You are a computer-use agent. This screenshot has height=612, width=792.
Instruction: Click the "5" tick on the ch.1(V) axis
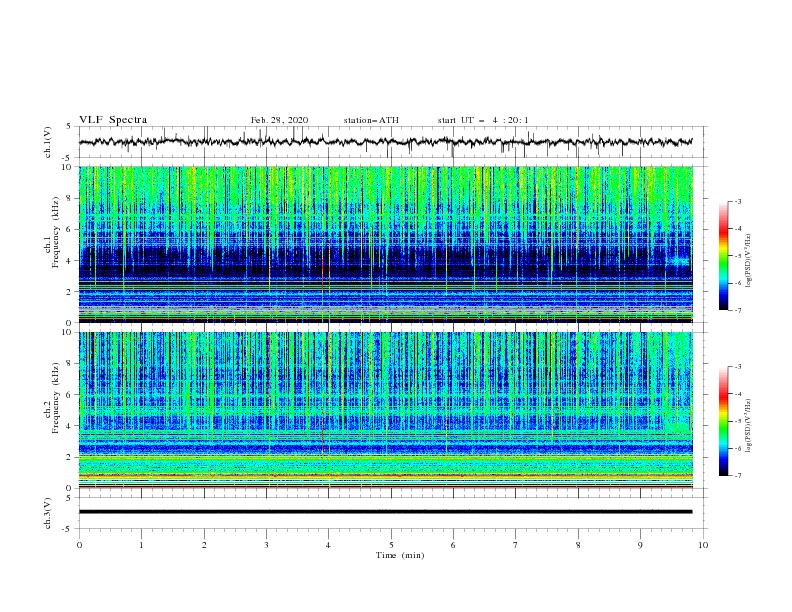pyautogui.click(x=70, y=127)
